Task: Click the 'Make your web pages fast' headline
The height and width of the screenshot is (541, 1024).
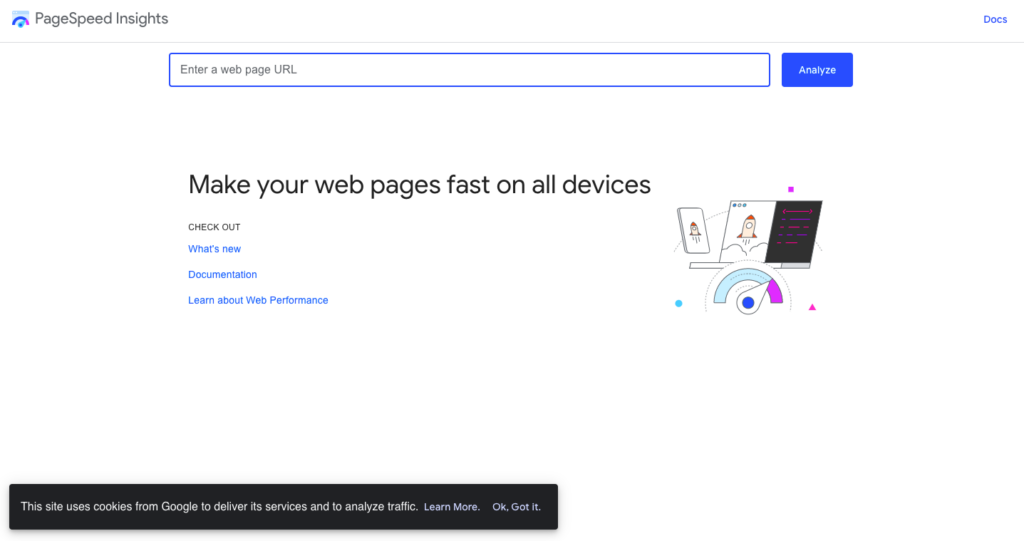Action: click(x=419, y=185)
